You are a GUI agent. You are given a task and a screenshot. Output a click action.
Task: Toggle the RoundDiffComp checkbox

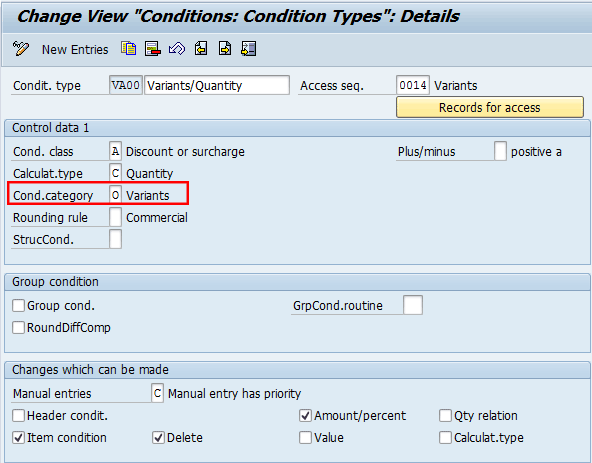(18, 327)
